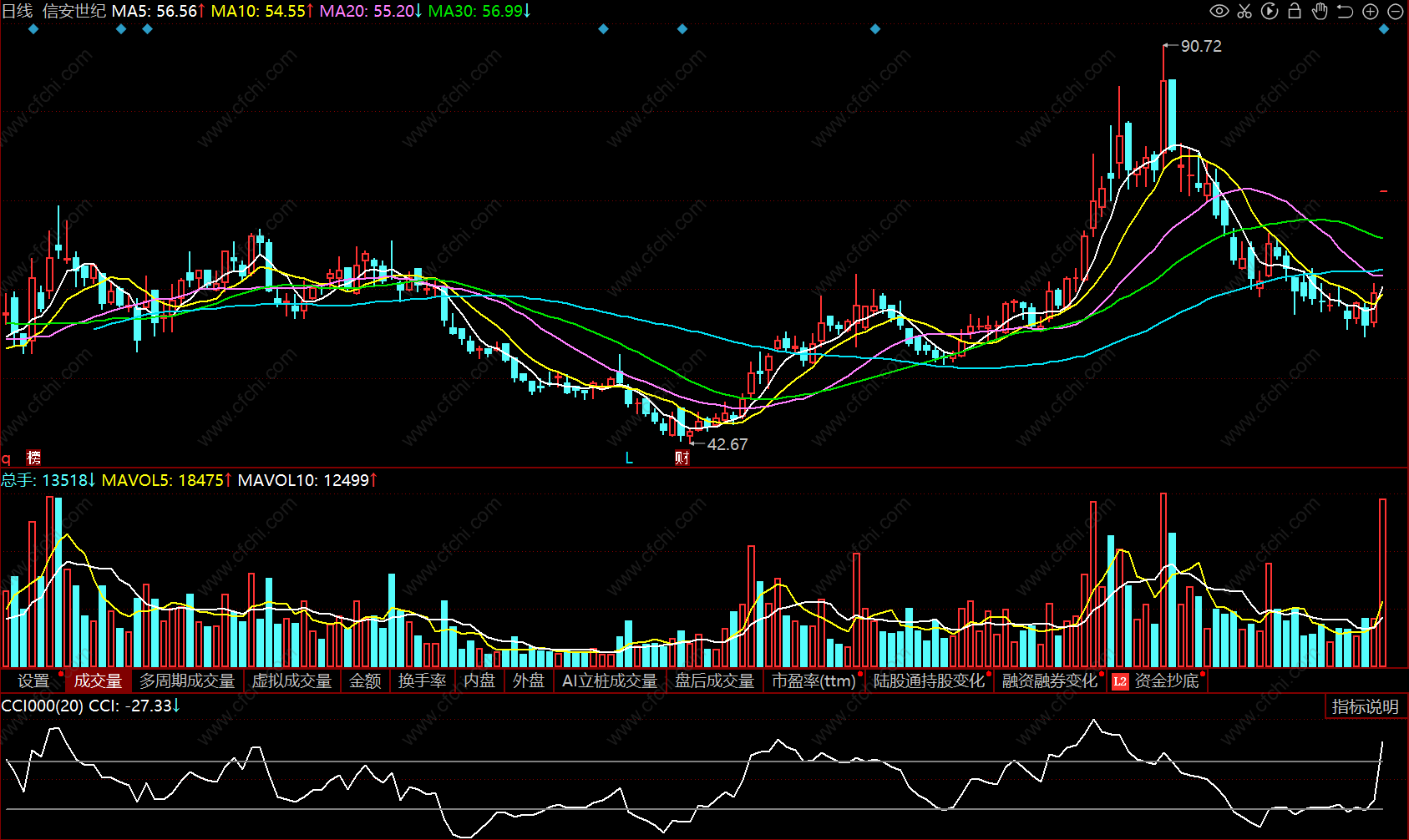Click the red 榜 badge marker
The width and height of the screenshot is (1409, 840).
(x=33, y=458)
